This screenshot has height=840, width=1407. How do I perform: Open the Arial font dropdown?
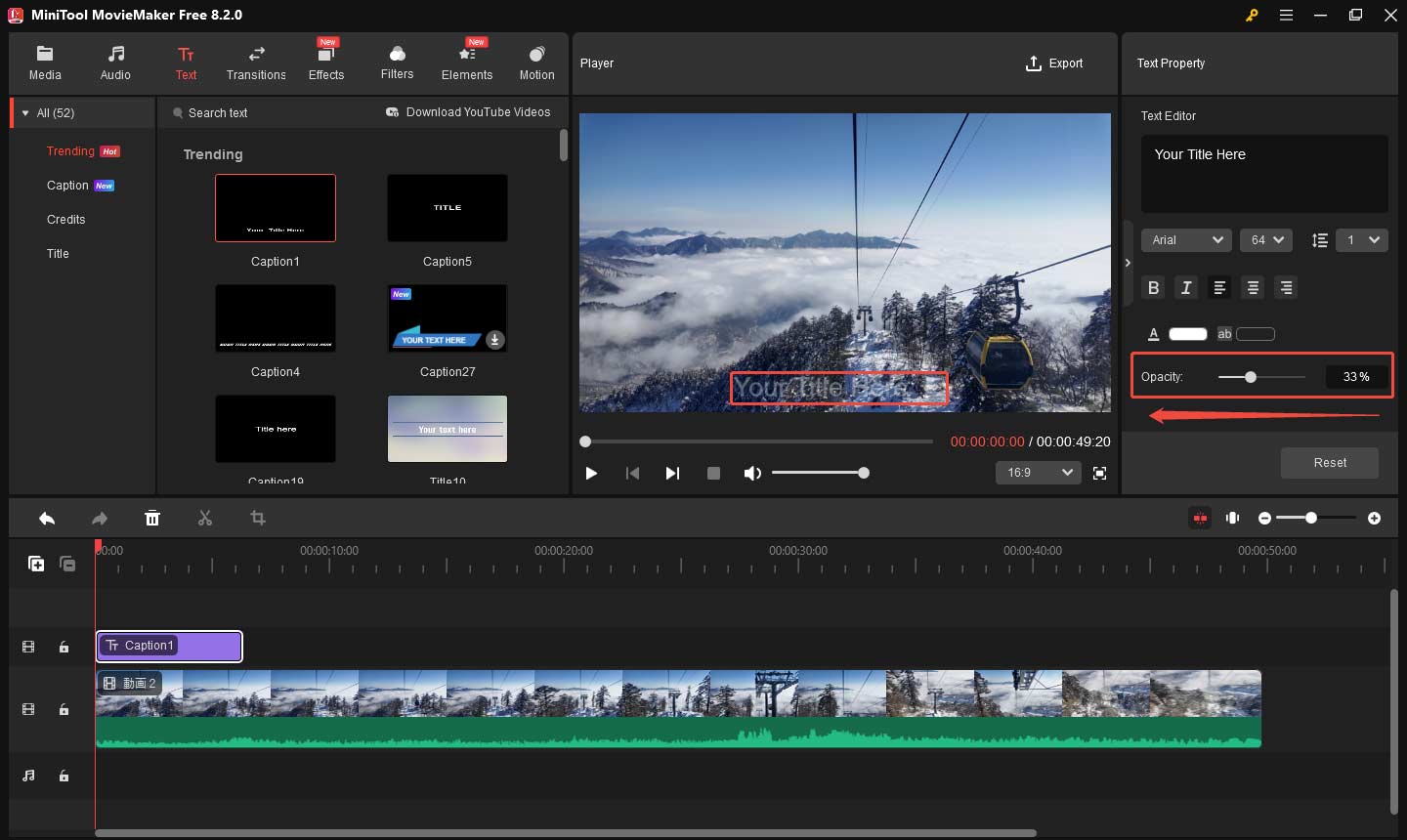tap(1187, 240)
